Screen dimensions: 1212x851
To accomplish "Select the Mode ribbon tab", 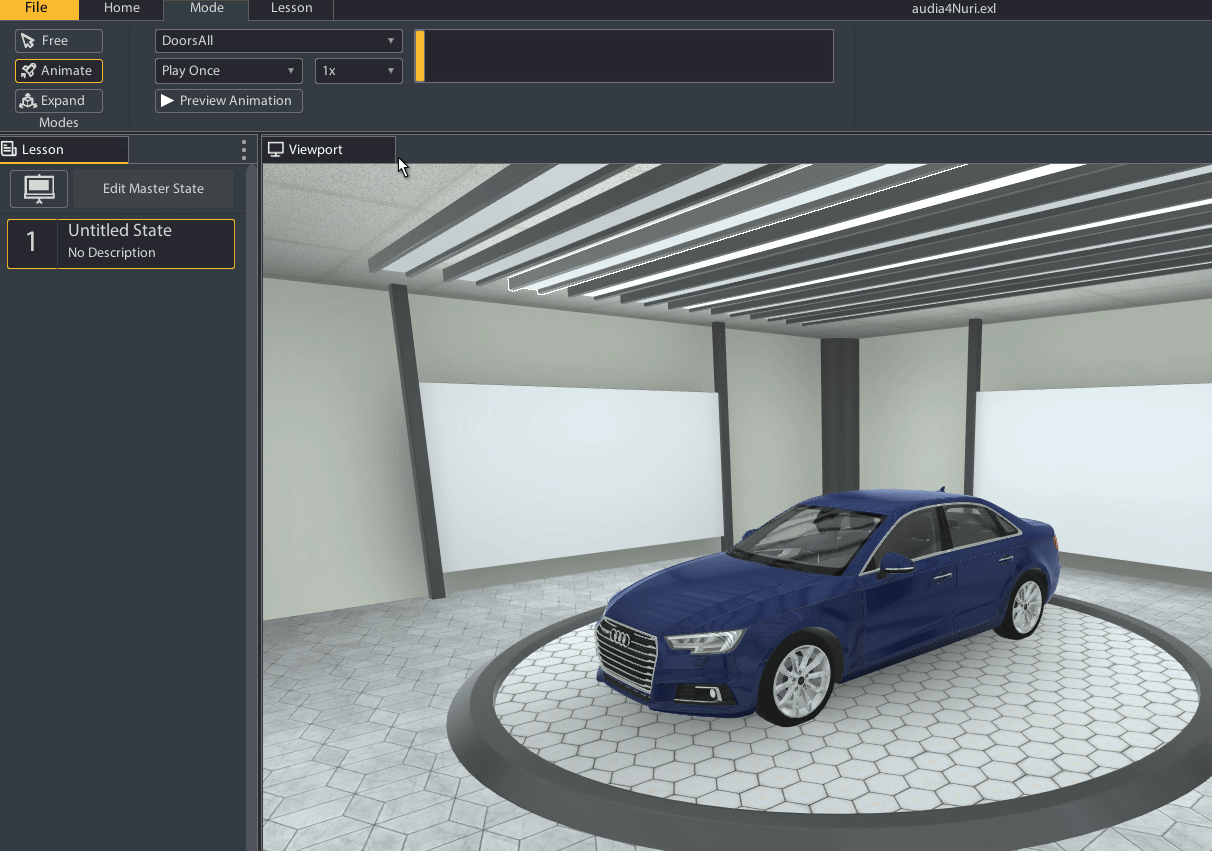I will [207, 9].
